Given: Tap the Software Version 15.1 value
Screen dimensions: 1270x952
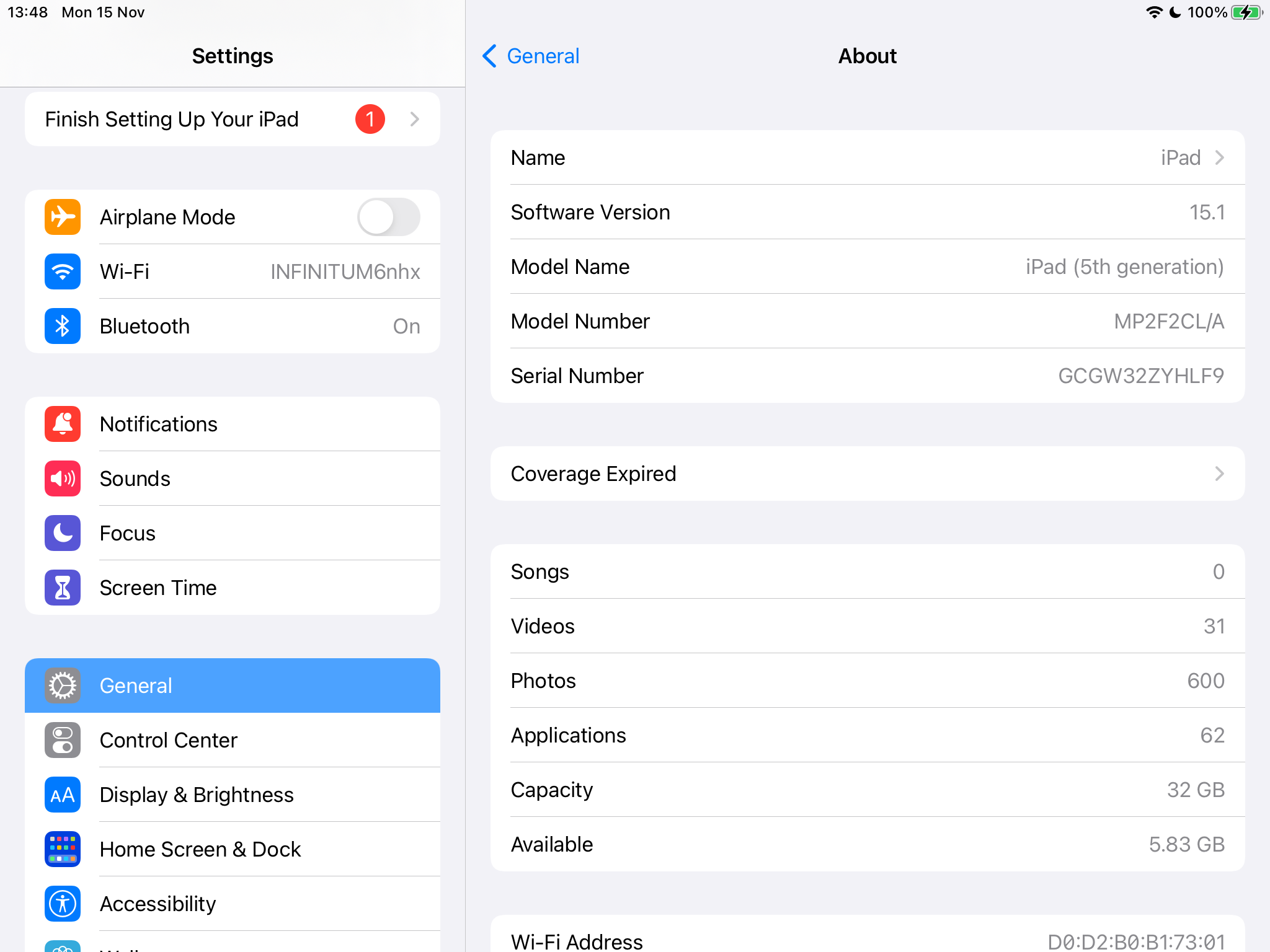Looking at the screenshot, I should (x=1207, y=212).
